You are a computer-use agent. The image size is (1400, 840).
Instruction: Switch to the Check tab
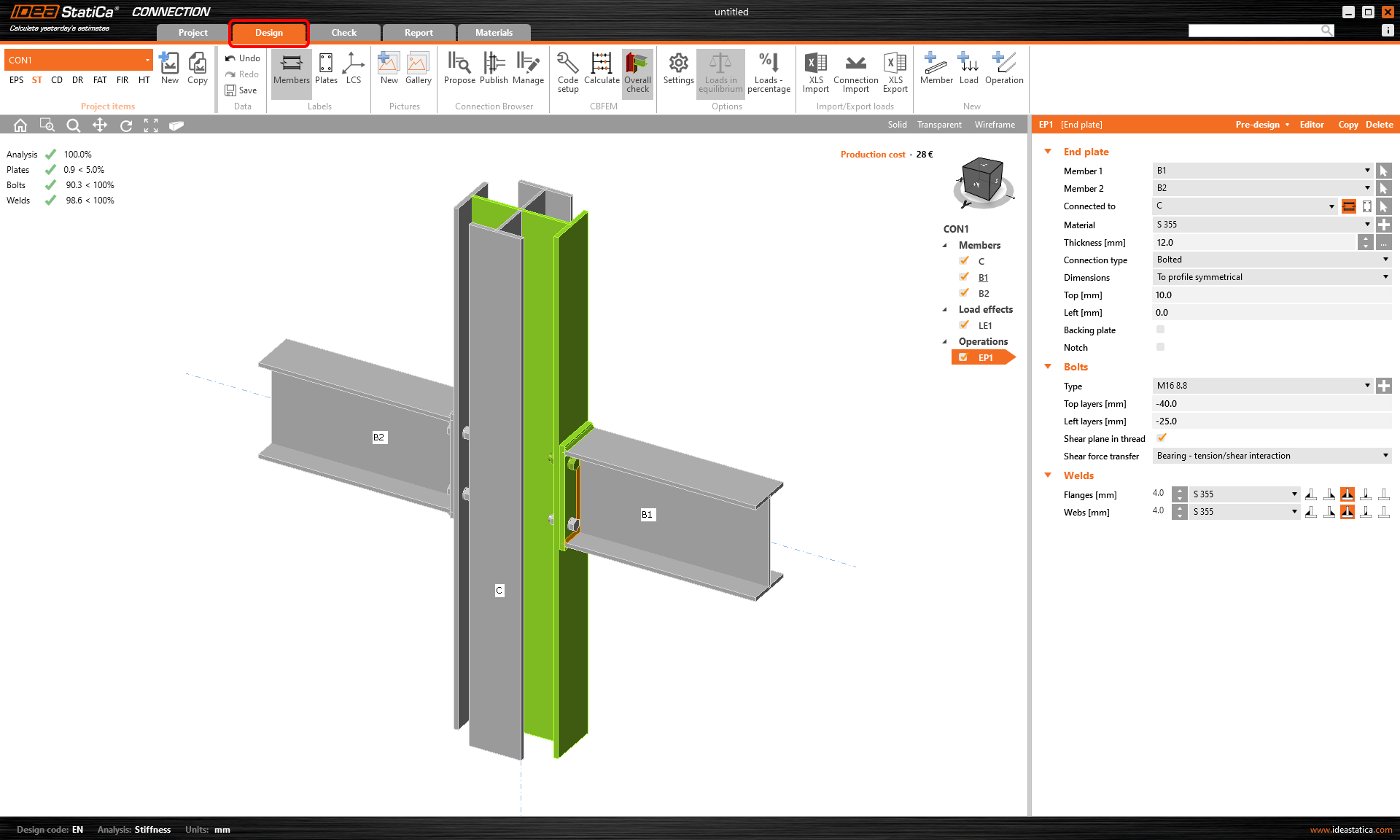coord(343,32)
